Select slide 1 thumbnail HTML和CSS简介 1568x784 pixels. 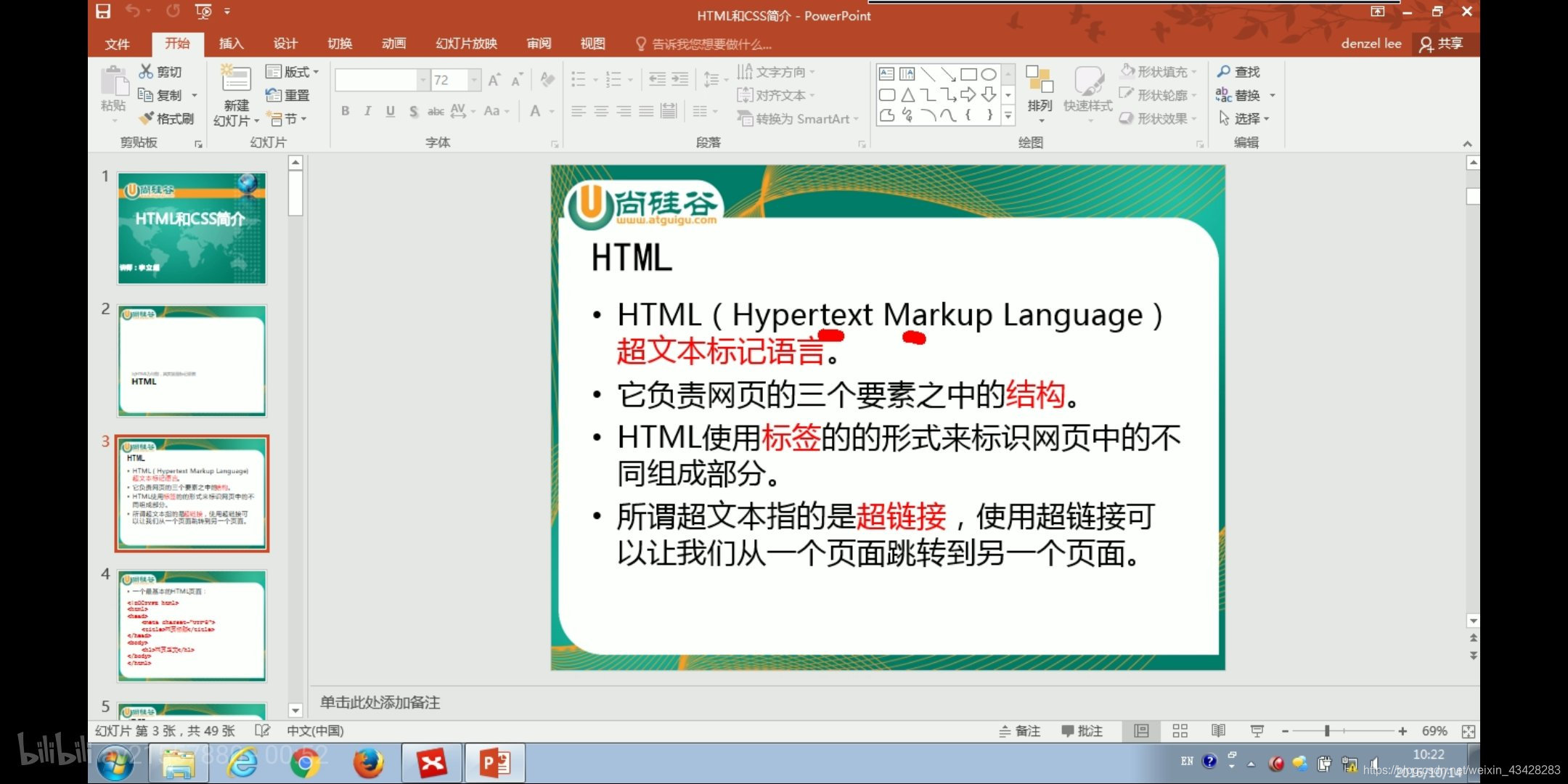click(x=192, y=228)
